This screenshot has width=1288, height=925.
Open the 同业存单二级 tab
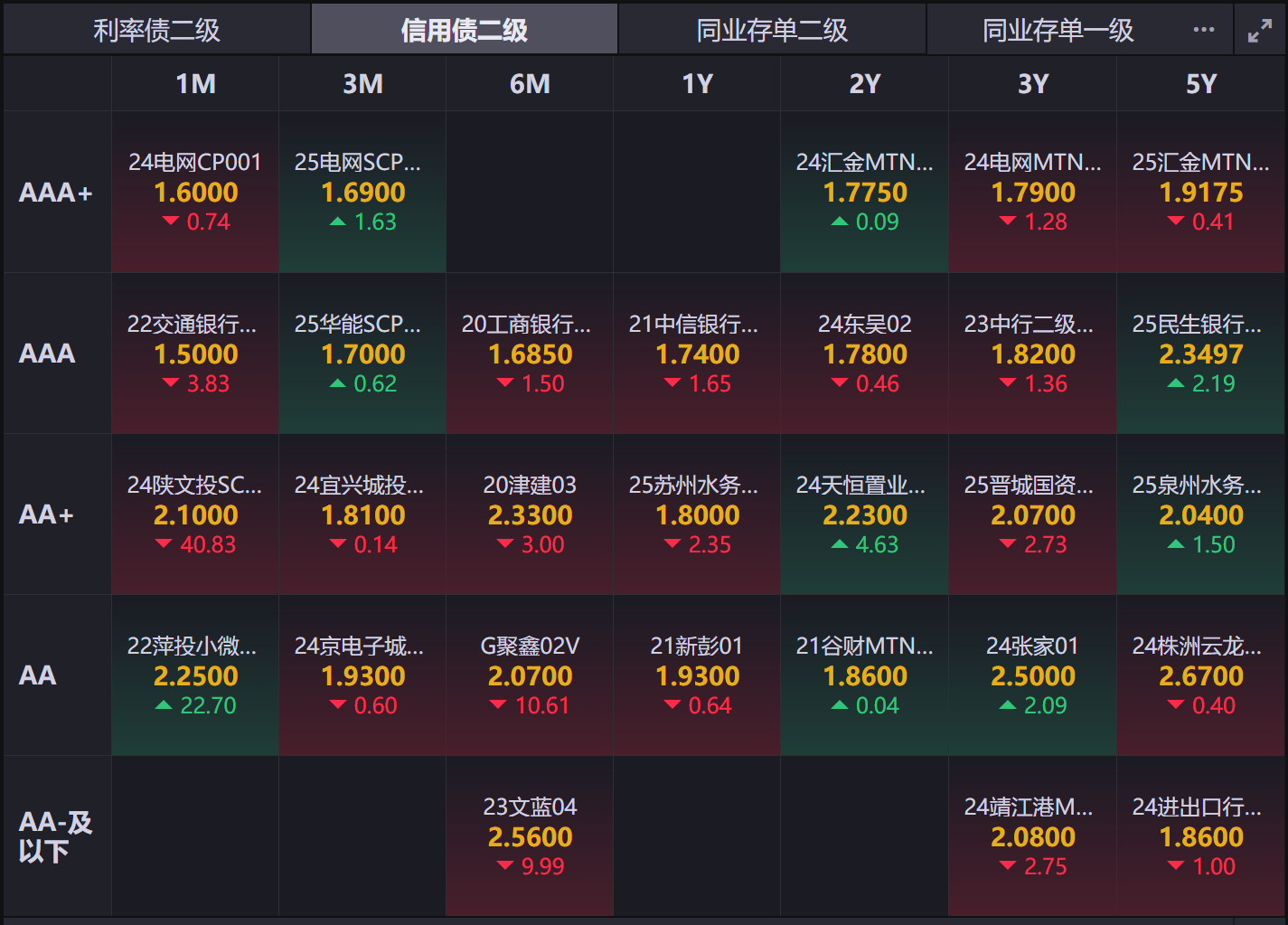coord(773,30)
